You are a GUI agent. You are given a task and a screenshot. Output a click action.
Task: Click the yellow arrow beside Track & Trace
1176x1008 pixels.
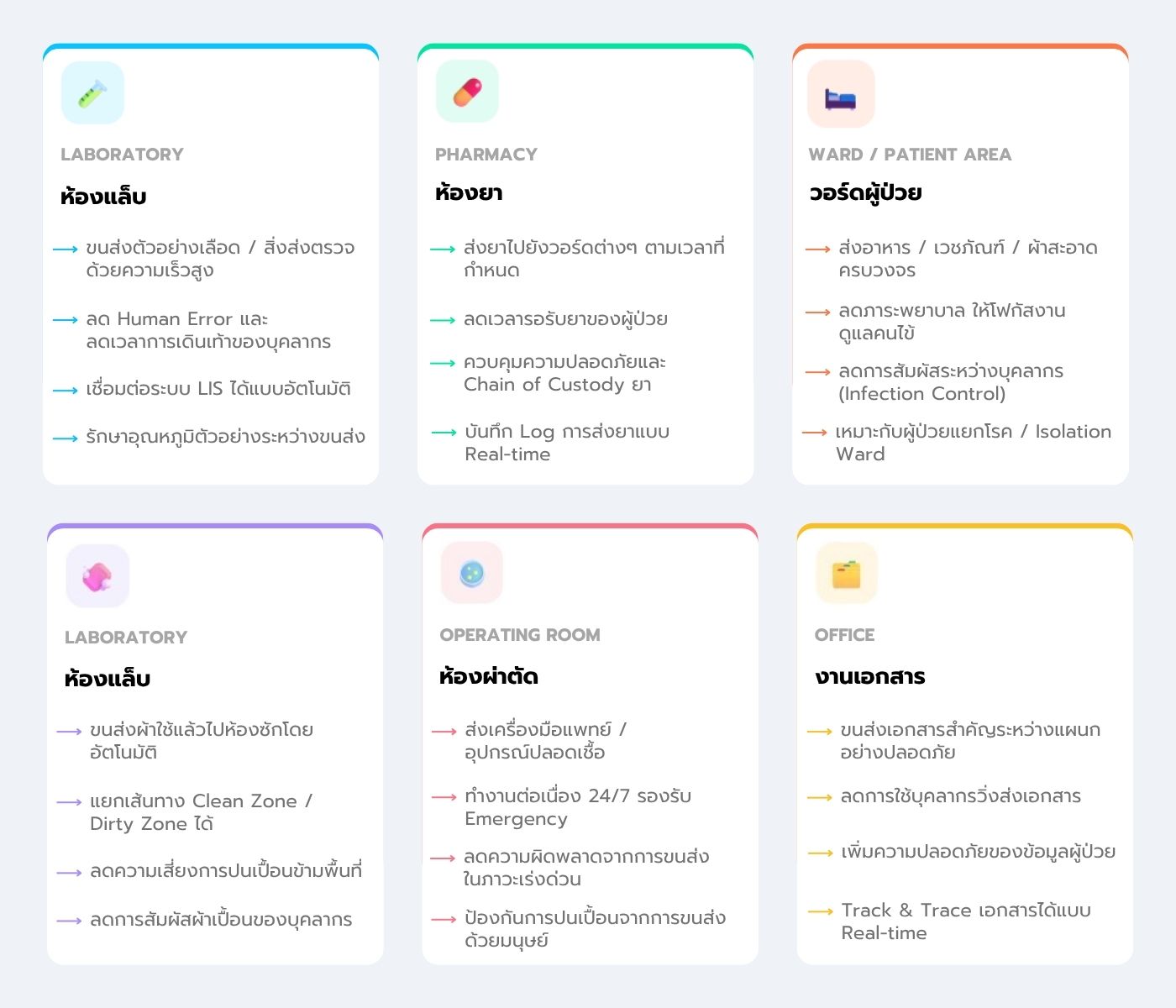[820, 911]
